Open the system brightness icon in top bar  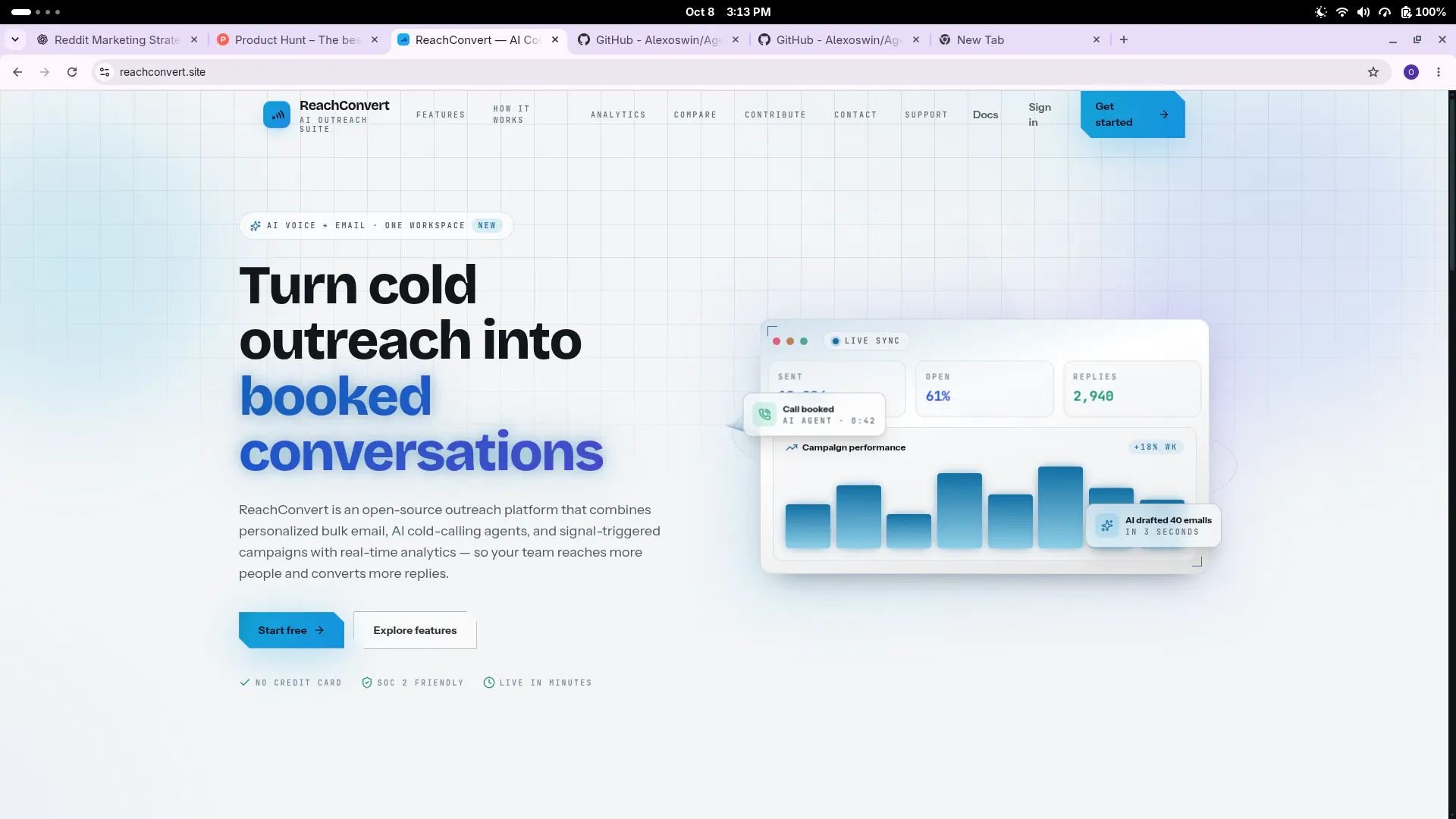[1321, 12]
